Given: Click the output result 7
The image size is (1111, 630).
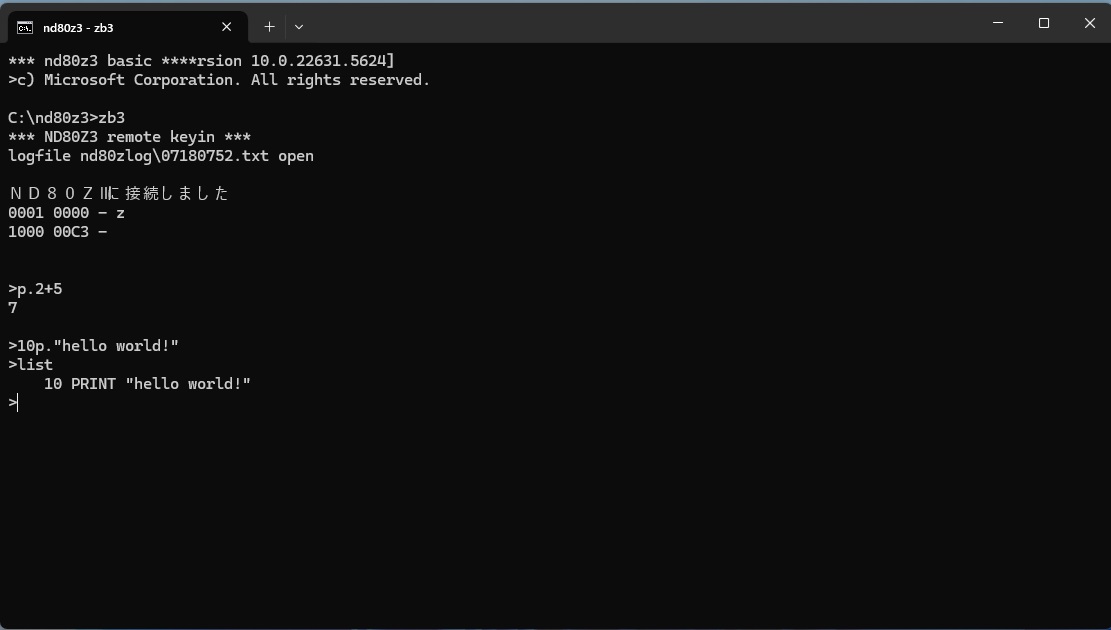Looking at the screenshot, I should 13,308.
